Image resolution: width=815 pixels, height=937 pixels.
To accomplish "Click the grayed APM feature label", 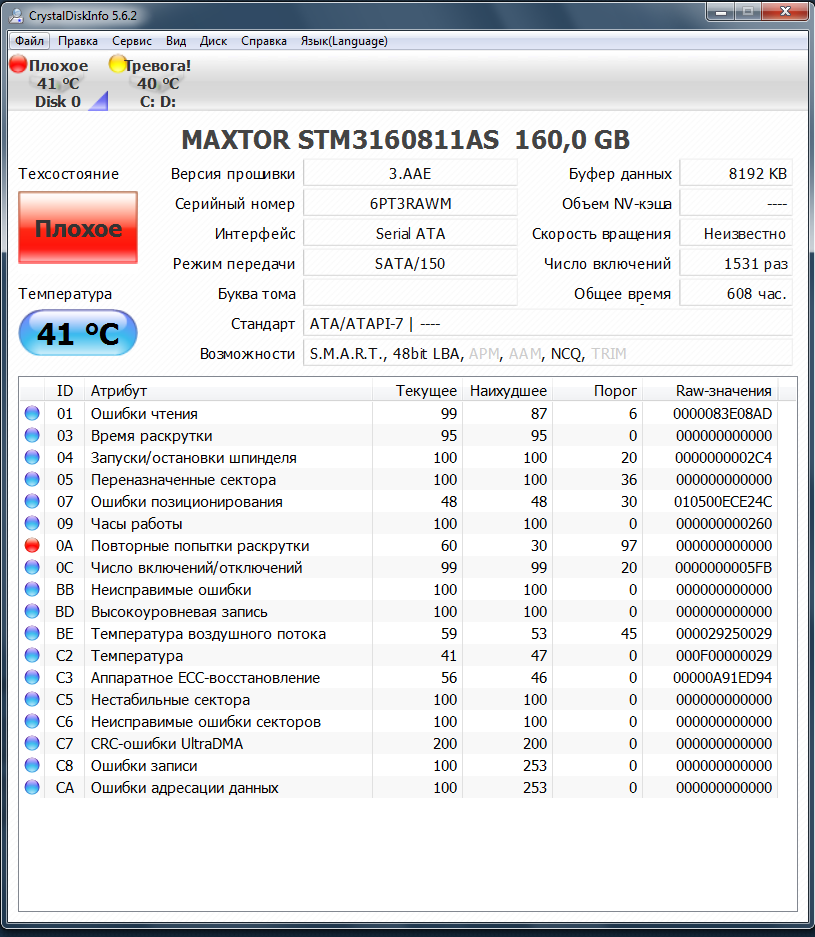I will [x=484, y=354].
